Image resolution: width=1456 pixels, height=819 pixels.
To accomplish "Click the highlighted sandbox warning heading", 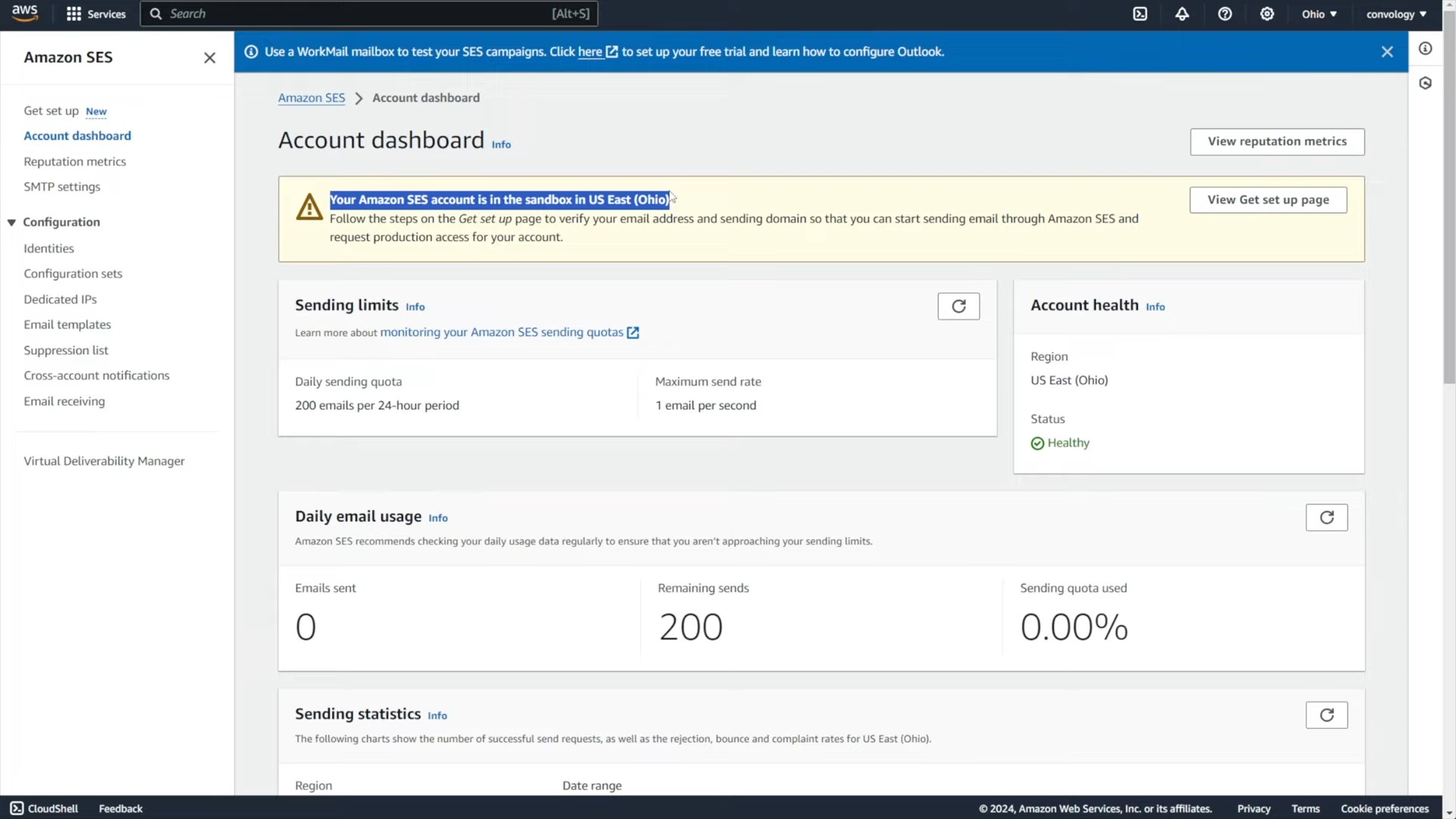I will (500, 199).
